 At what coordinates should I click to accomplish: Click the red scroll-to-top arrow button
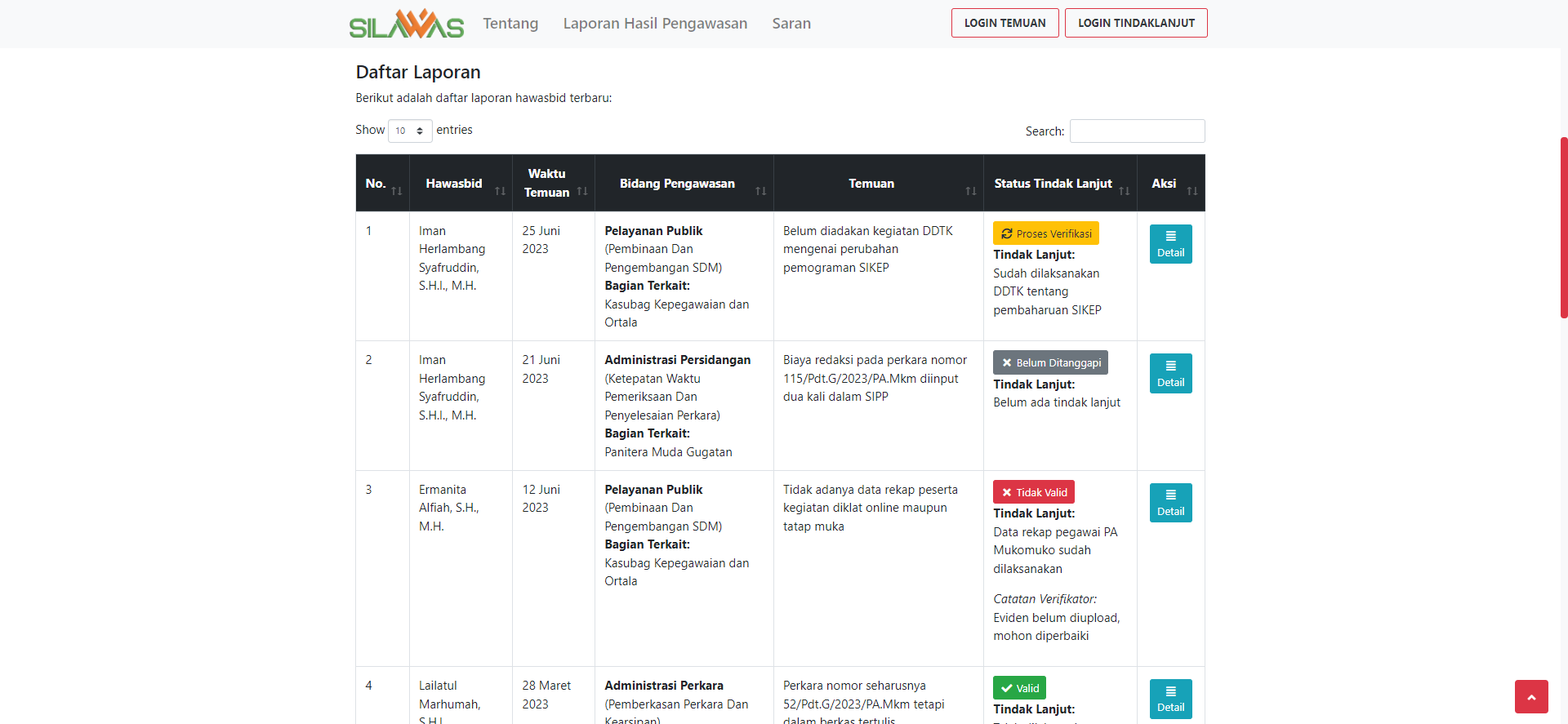[1531, 697]
